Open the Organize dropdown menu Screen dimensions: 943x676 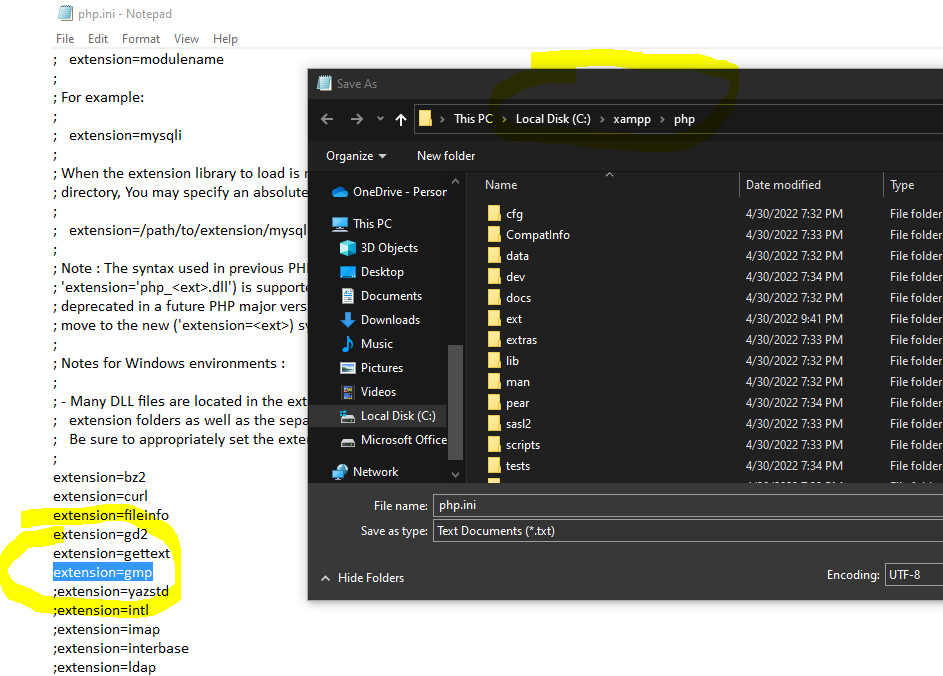(355, 156)
